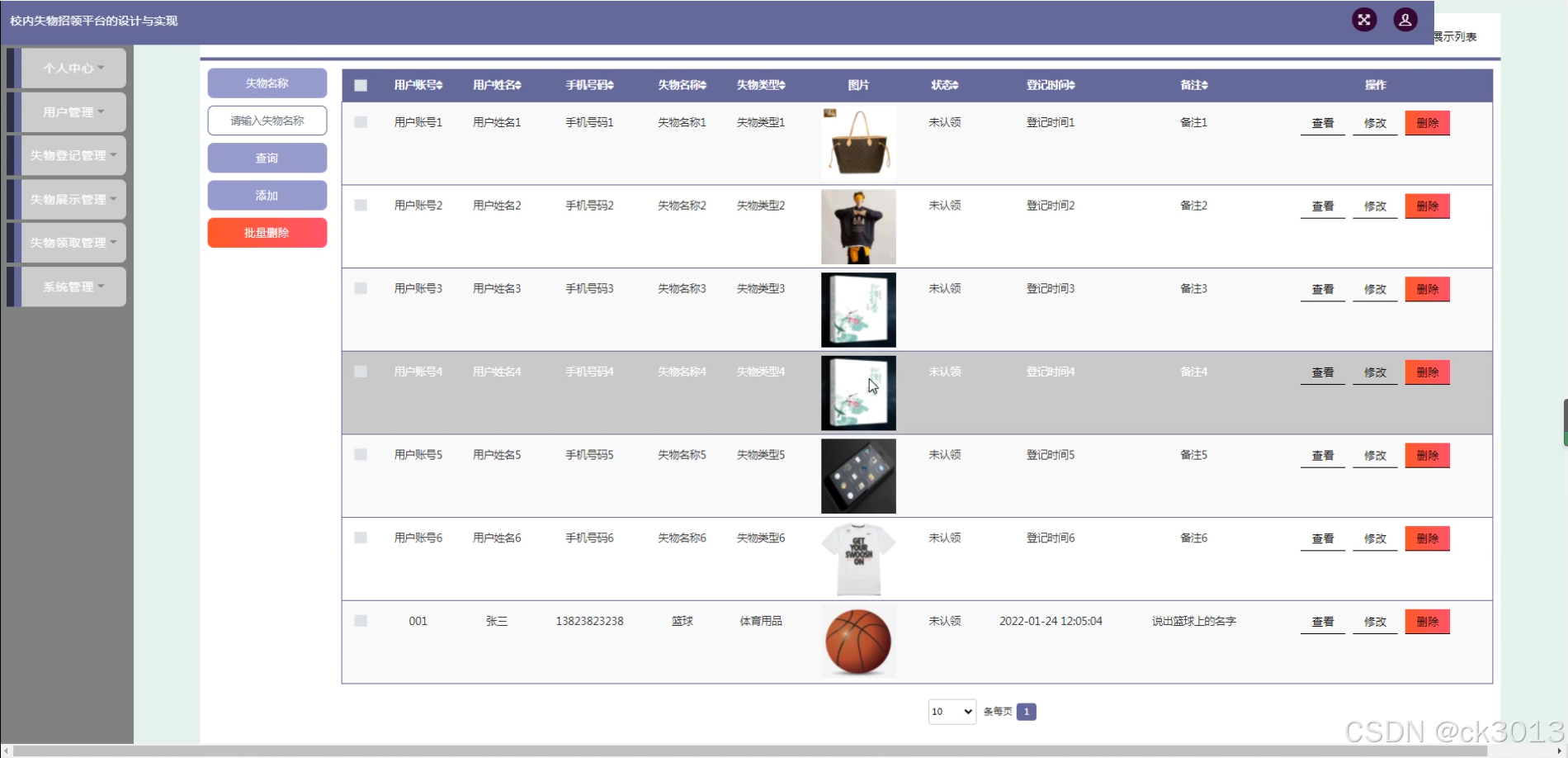Open the phone thumbnail in row 用户账号5

pyautogui.click(x=858, y=476)
